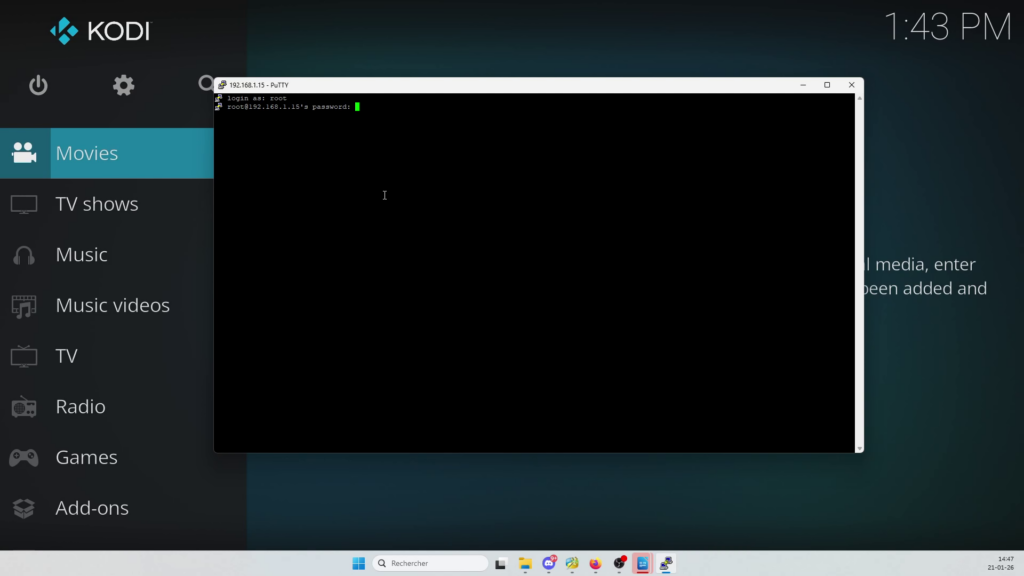Open PuTTY system menu icon in title bar
Image resolution: width=1024 pixels, height=576 pixels.
click(222, 85)
